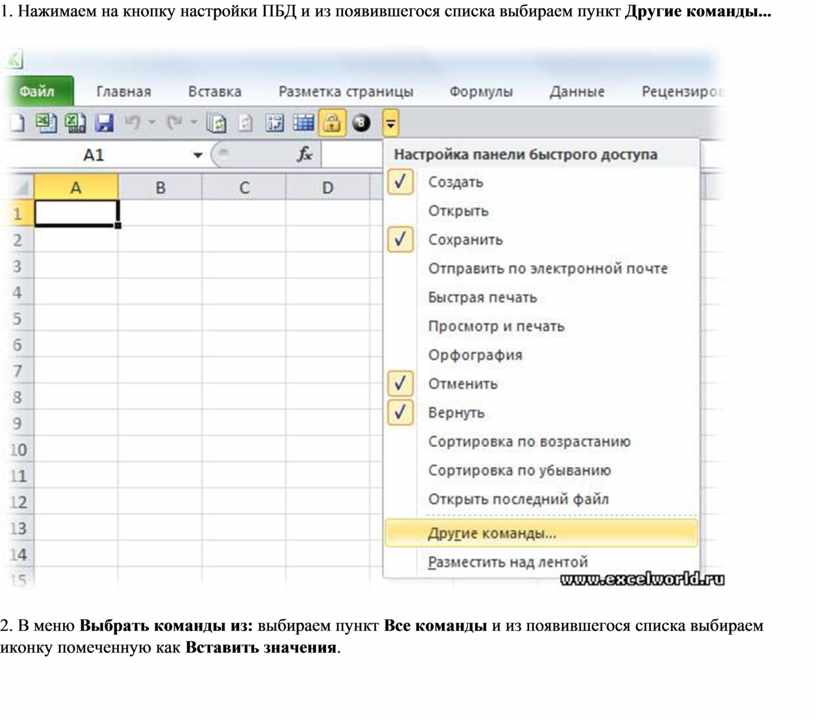Image resolution: width=816 pixels, height=720 pixels.
Task: Open the Undo history dropdown arrow
Action: (x=151, y=123)
